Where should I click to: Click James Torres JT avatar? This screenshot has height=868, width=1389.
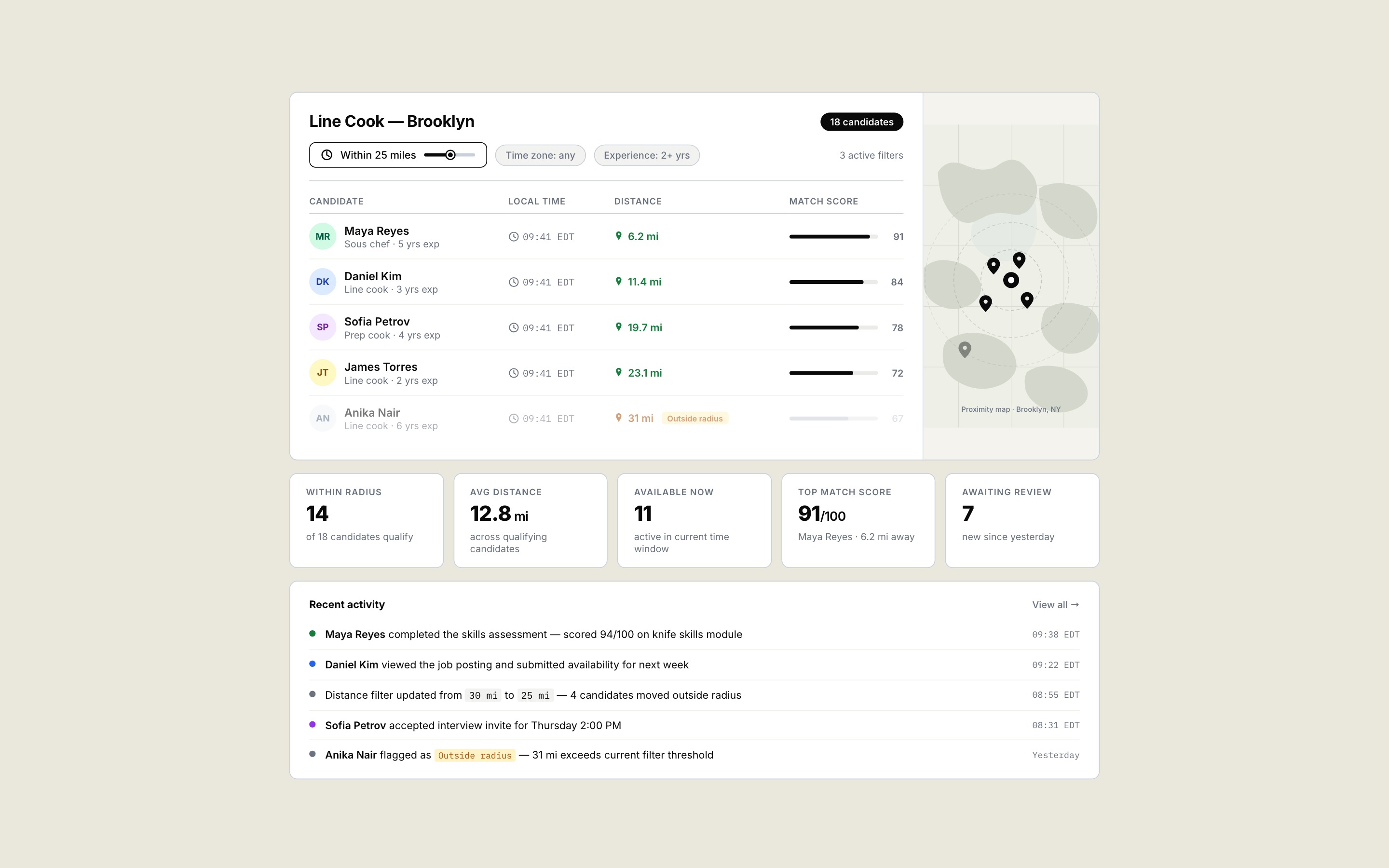(x=323, y=373)
